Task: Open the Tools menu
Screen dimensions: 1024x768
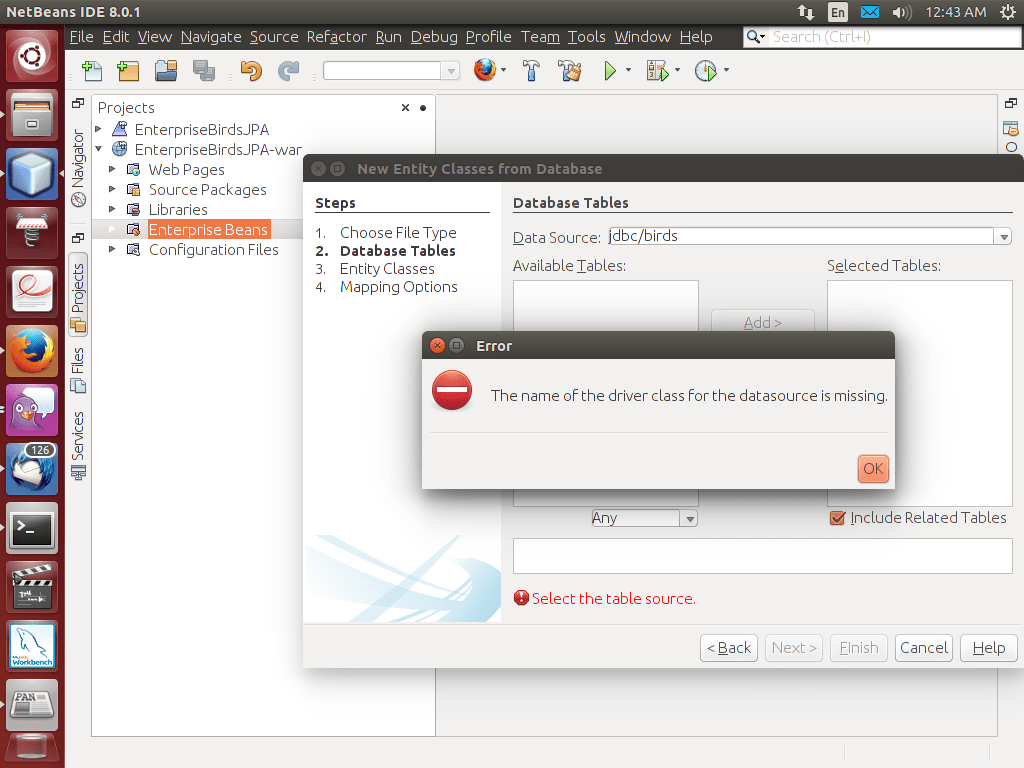Action: pyautogui.click(x=586, y=37)
